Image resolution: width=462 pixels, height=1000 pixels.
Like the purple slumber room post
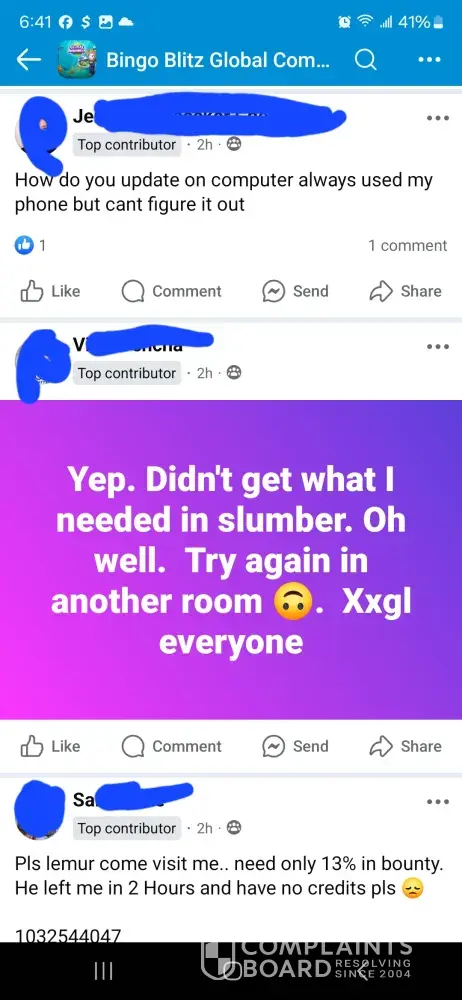[x=51, y=746]
